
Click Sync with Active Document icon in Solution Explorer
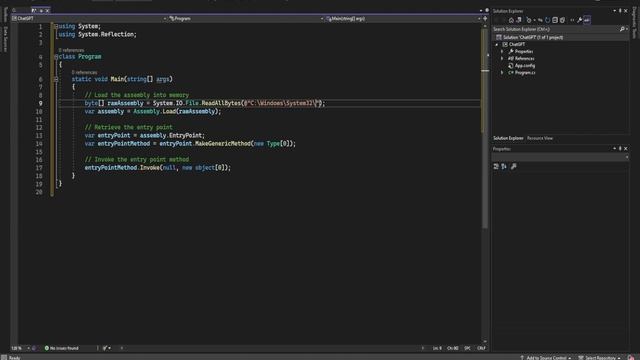pos(540,20)
